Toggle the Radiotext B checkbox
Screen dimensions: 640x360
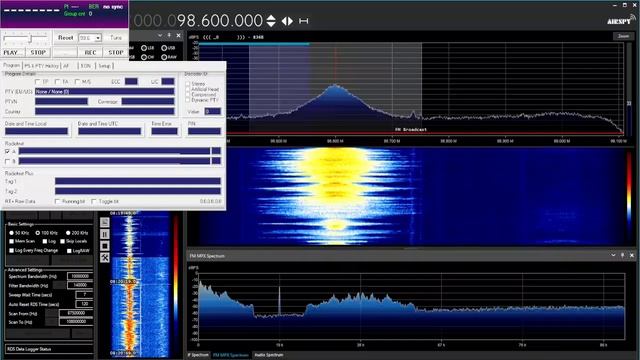point(7,161)
